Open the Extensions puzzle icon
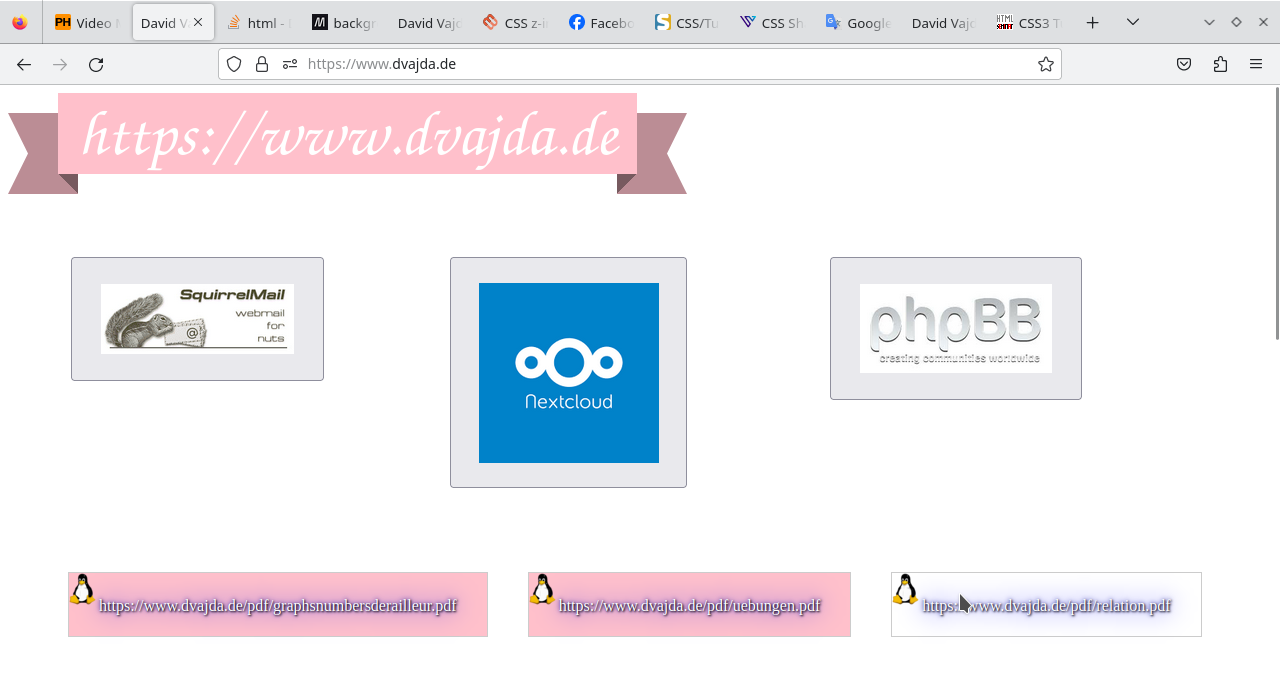This screenshot has height=676, width=1280. 1220,64
